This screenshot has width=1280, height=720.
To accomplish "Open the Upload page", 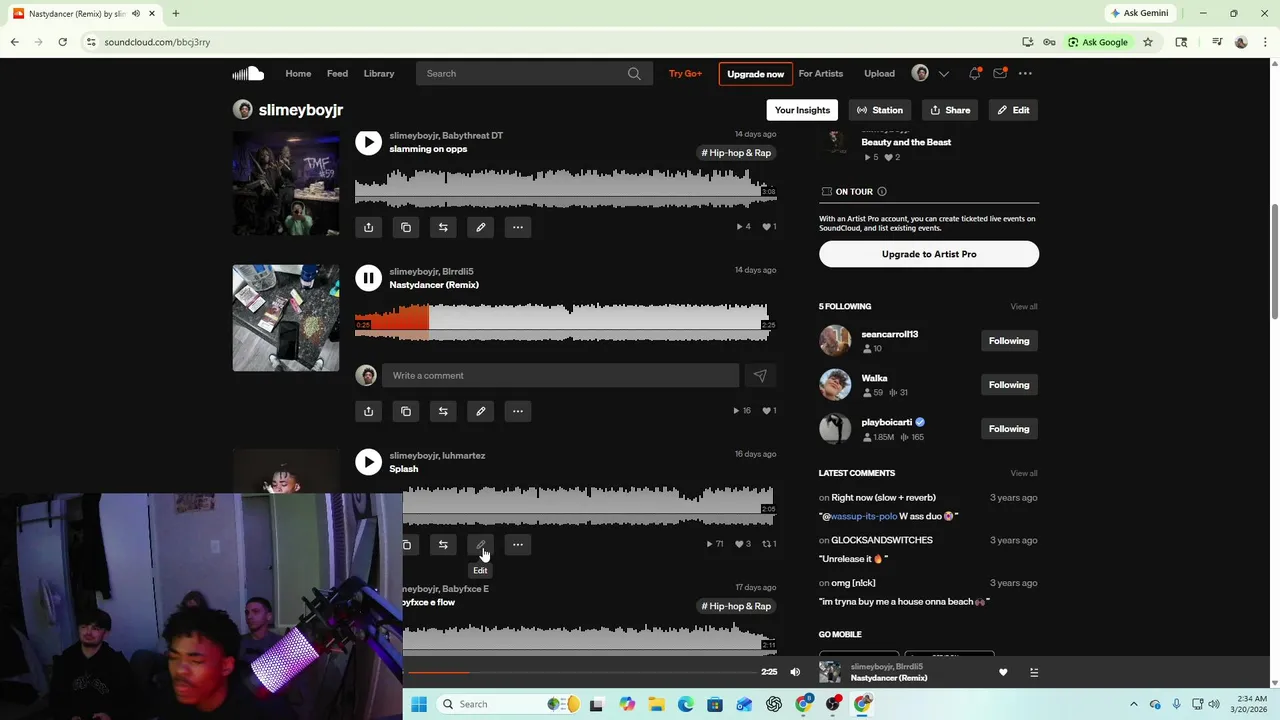I will (x=879, y=73).
